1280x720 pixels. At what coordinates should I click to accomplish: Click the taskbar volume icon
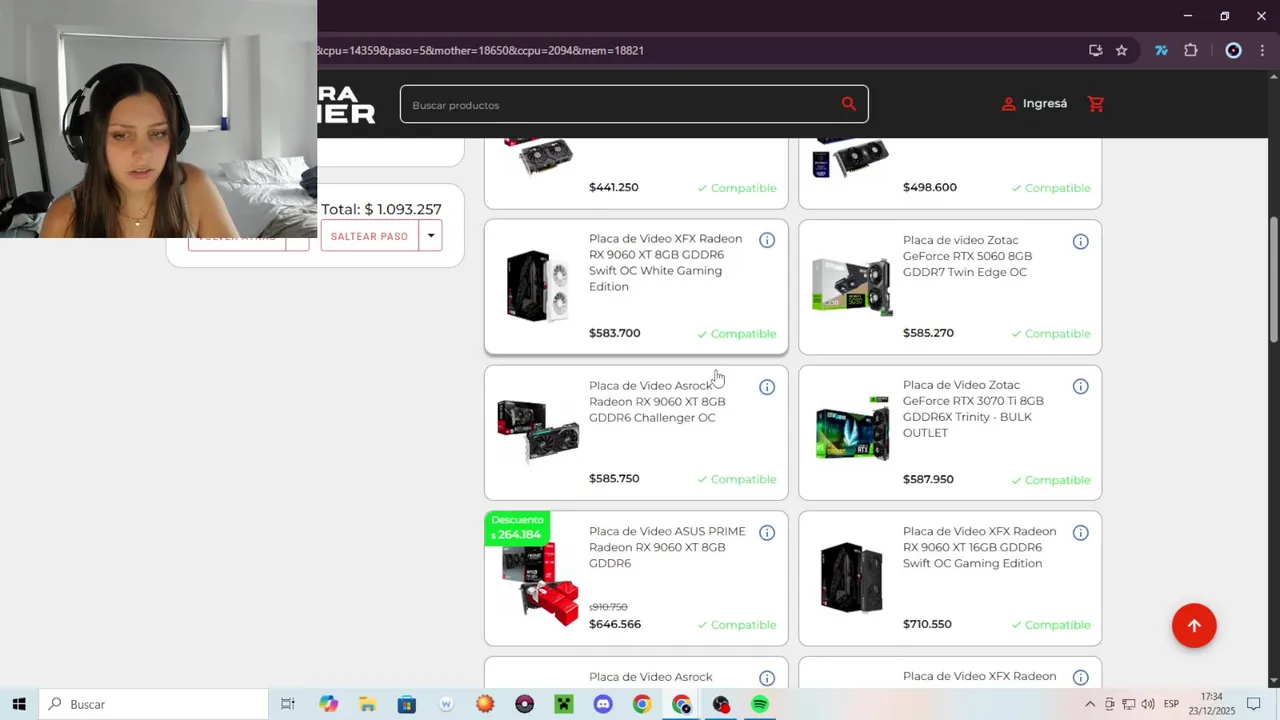pos(1147,704)
